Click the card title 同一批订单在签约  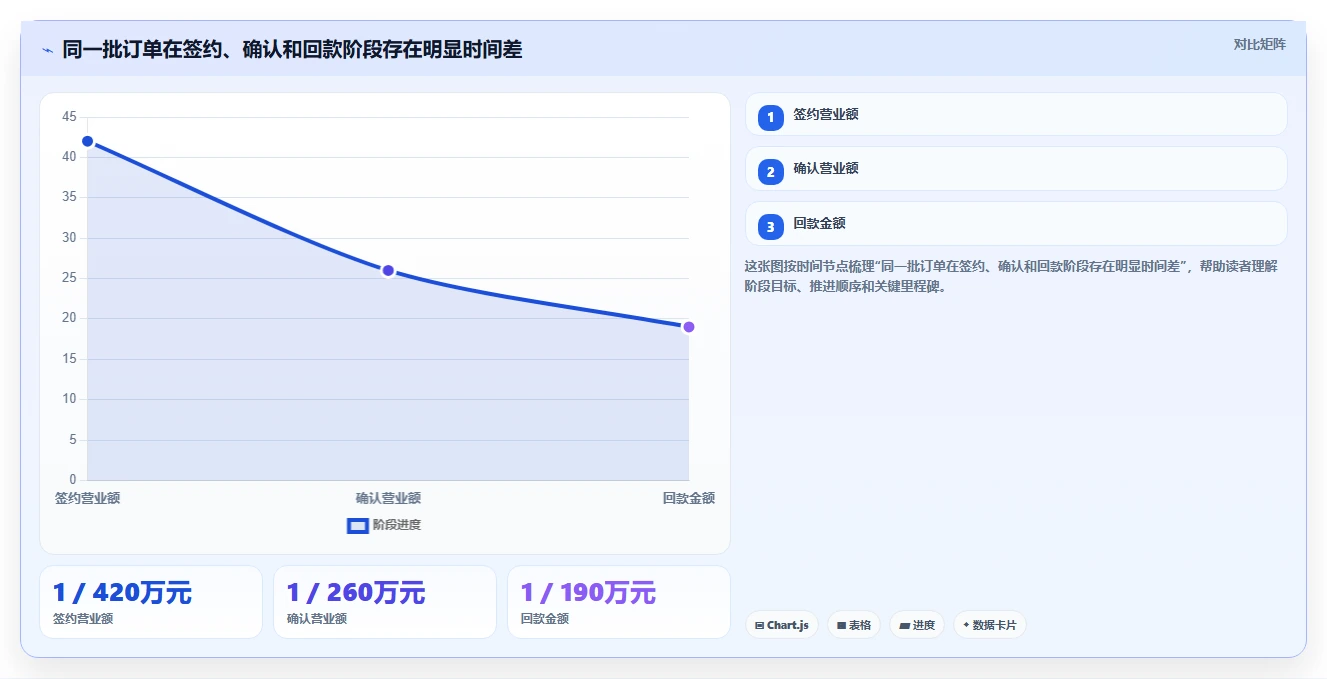coord(292,49)
